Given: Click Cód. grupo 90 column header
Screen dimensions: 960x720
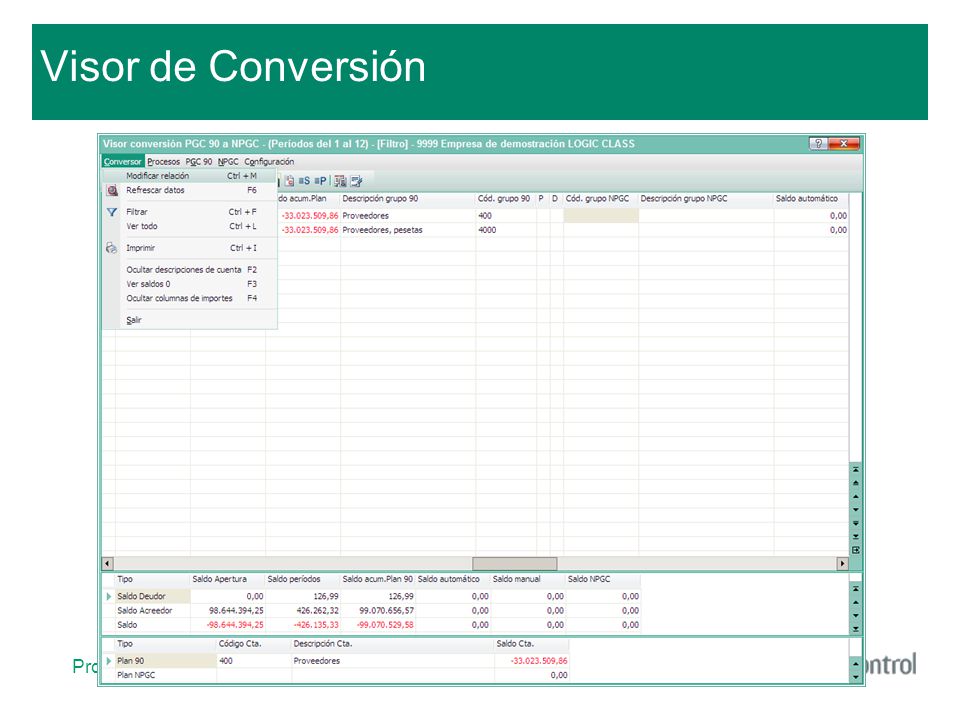Looking at the screenshot, I should click(x=506, y=198).
